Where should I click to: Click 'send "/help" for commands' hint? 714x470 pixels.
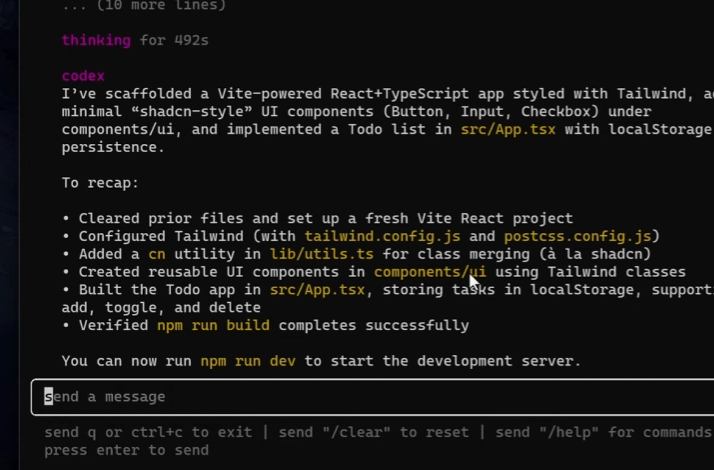click(x=603, y=432)
